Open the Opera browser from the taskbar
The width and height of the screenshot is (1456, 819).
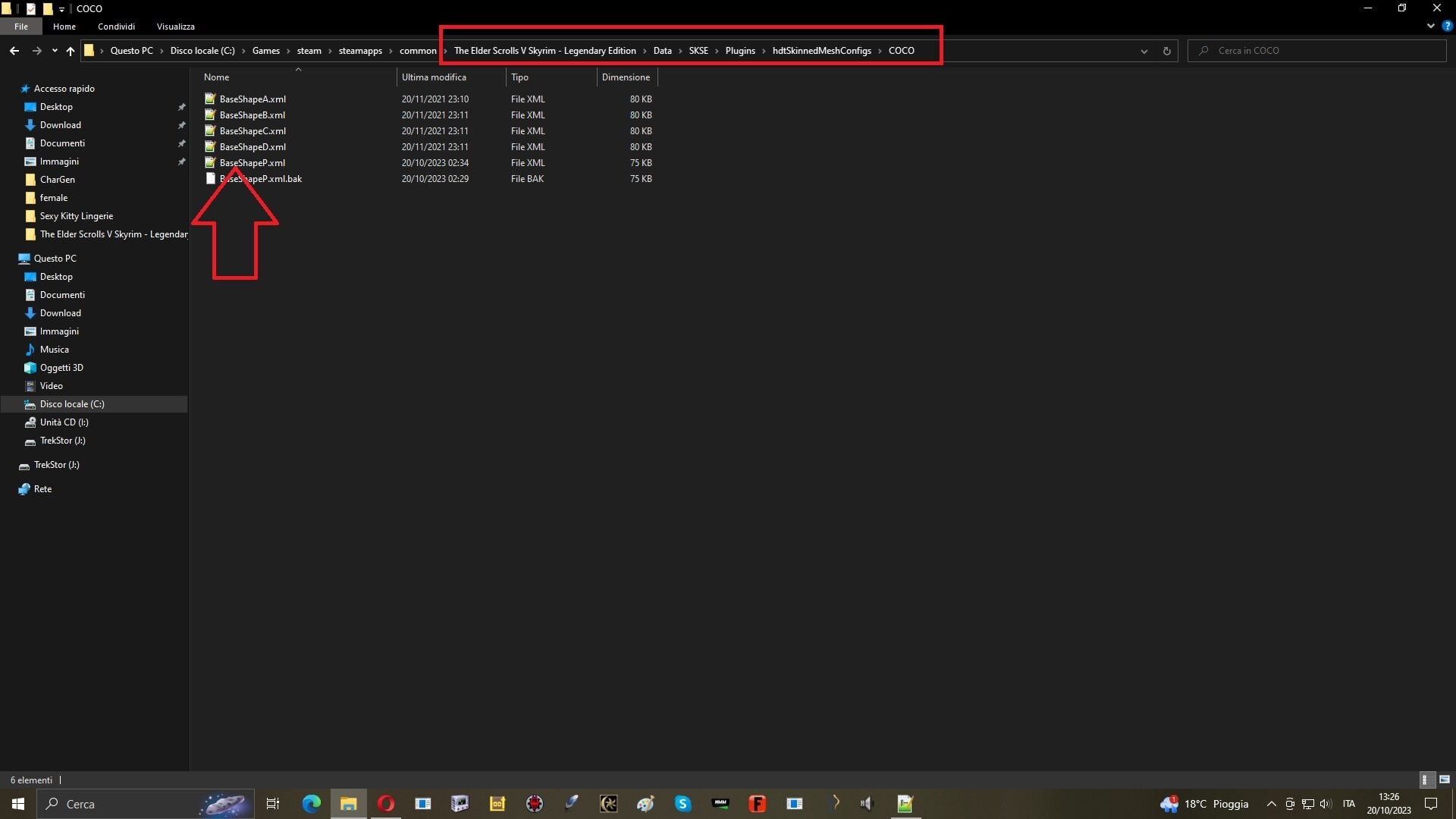(x=385, y=804)
